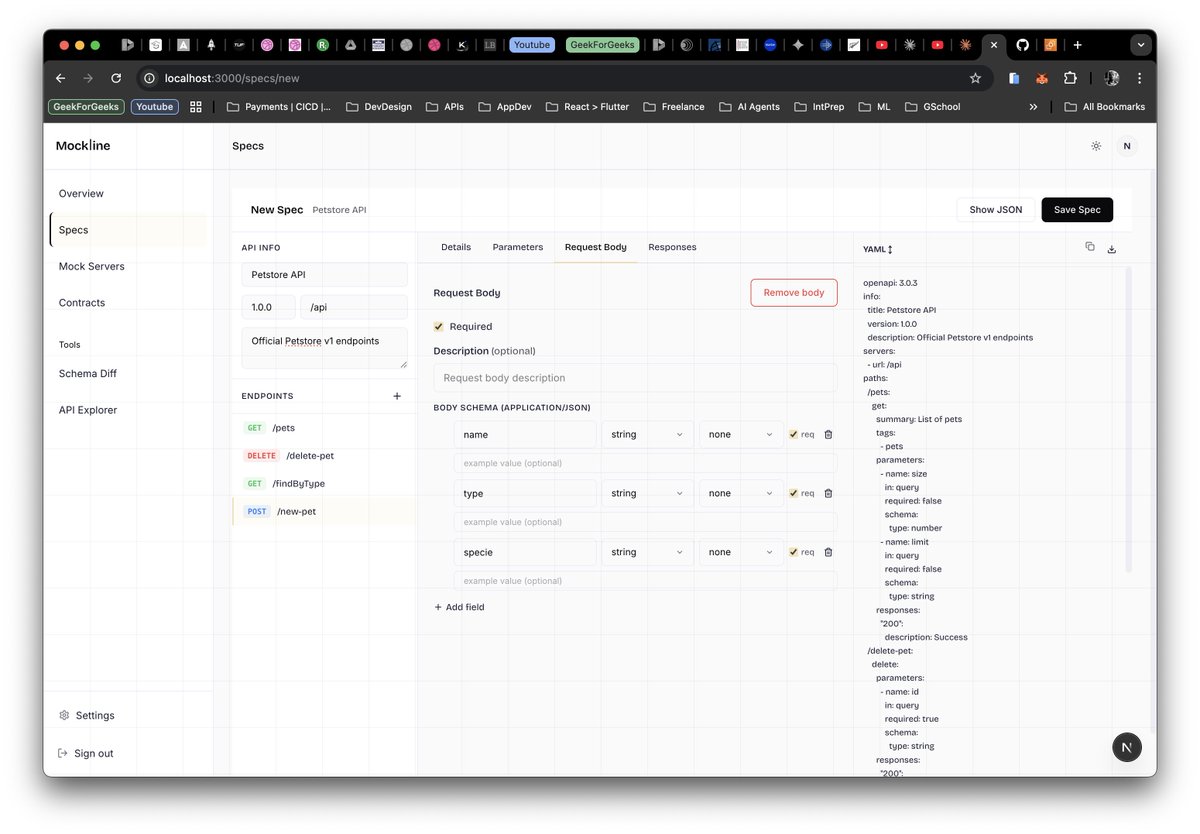Viewport: 1200px width, 834px height.
Task: Open the GitHub browser tab
Action: (1022, 45)
